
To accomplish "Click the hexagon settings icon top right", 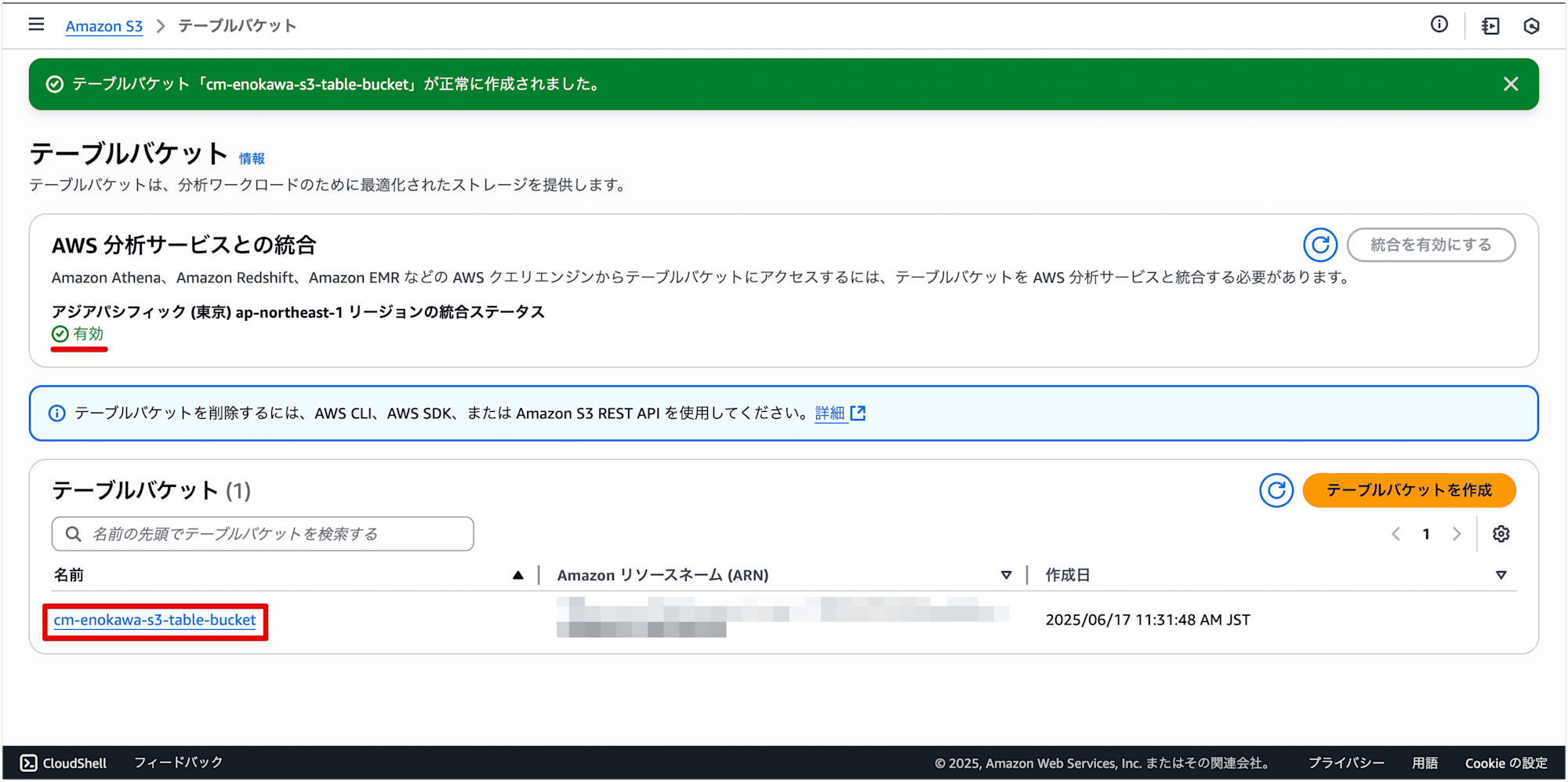I will click(1531, 26).
